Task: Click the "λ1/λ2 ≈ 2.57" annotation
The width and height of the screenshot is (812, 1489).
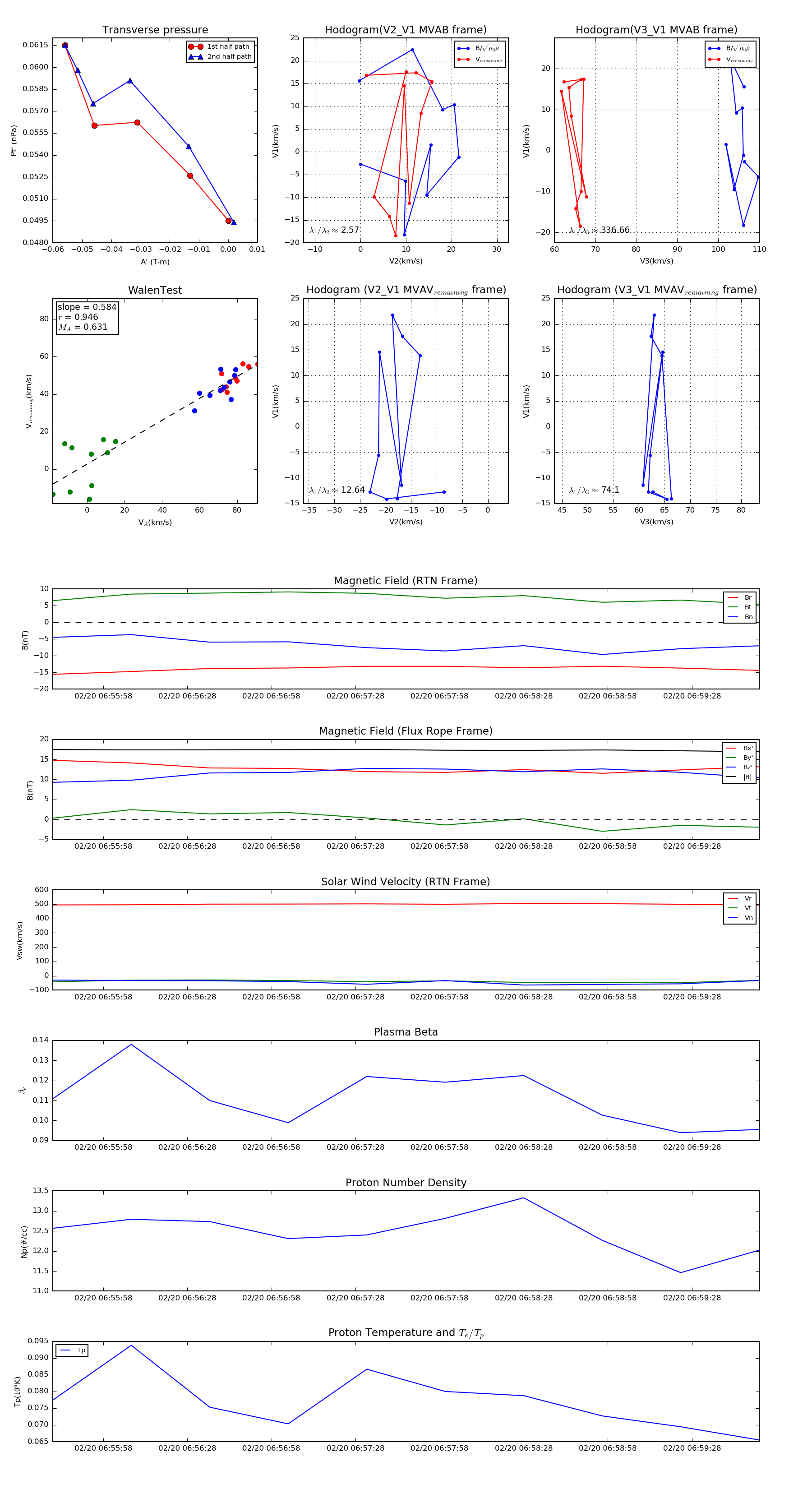Action: coord(334,230)
